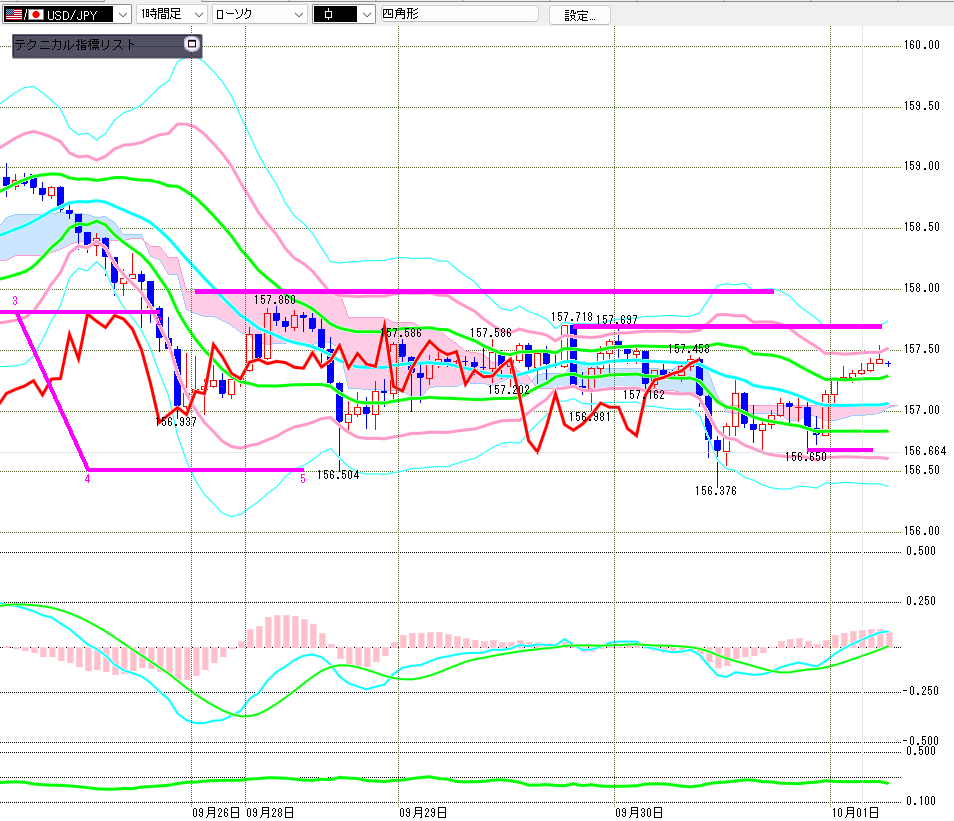Image resolution: width=954 pixels, height=821 pixels.
Task: Click the 09月29日 date axis label
Action: pos(423,812)
